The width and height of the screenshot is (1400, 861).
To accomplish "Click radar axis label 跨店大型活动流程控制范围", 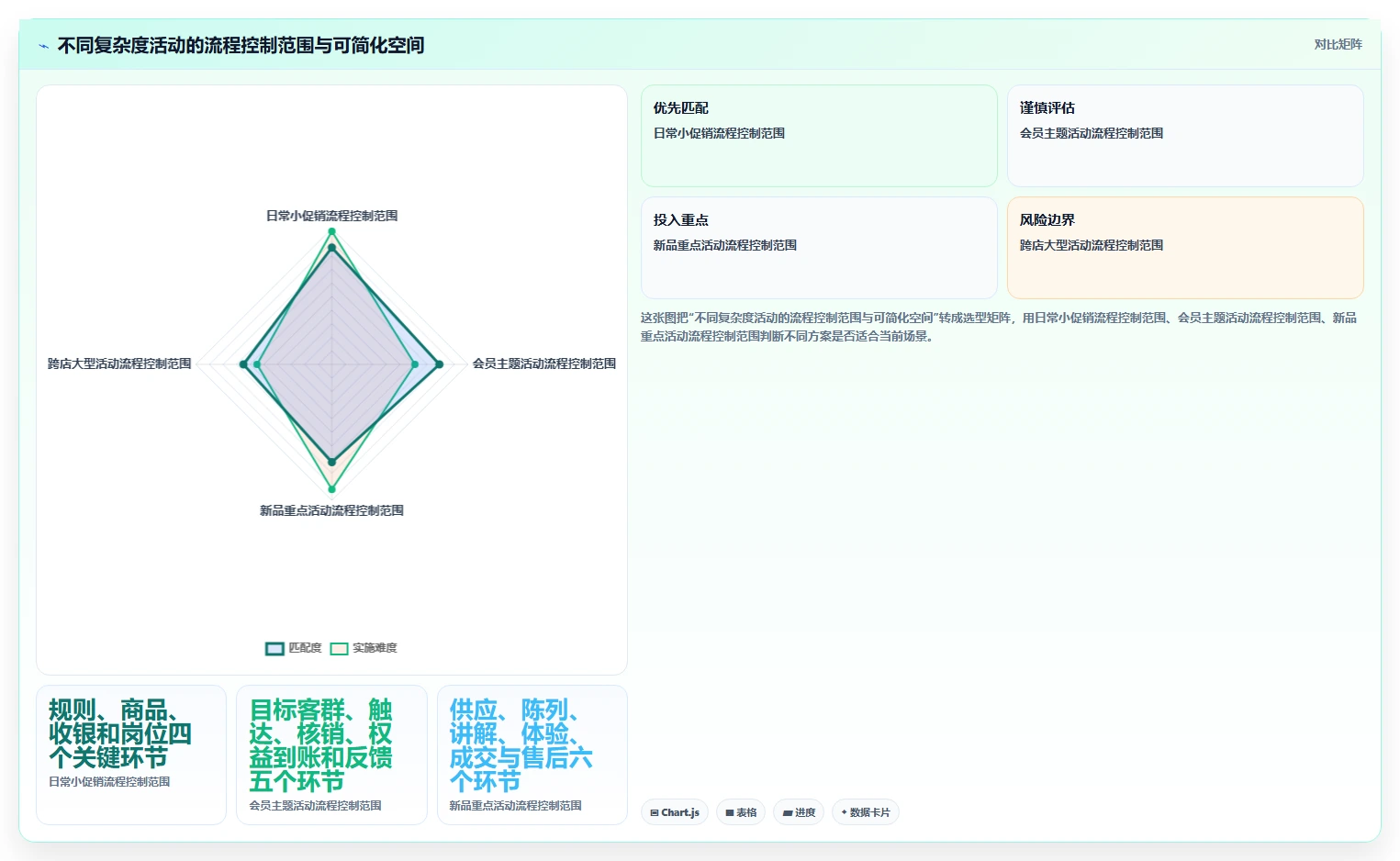I will coord(119,363).
